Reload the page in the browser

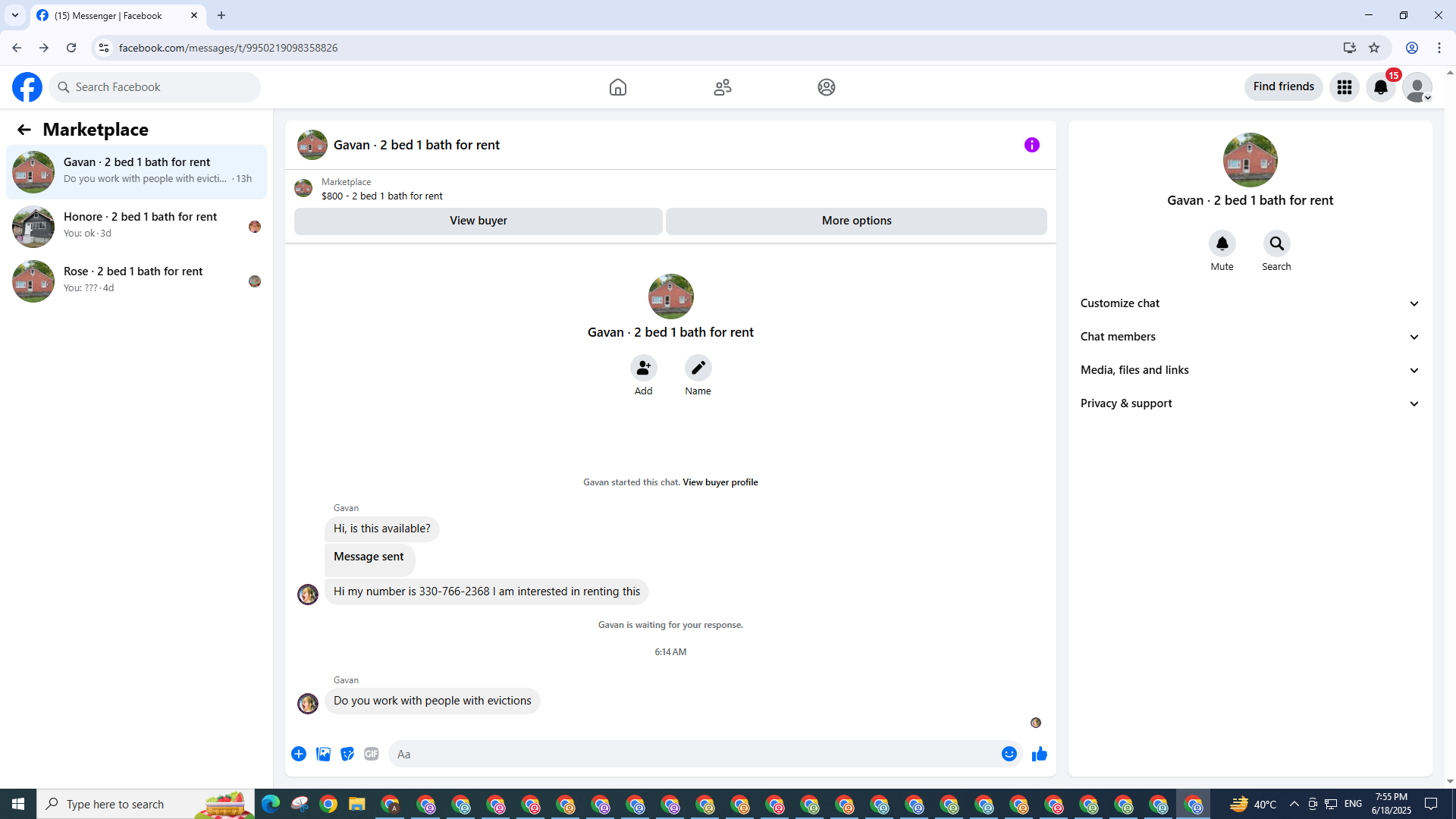(71, 48)
